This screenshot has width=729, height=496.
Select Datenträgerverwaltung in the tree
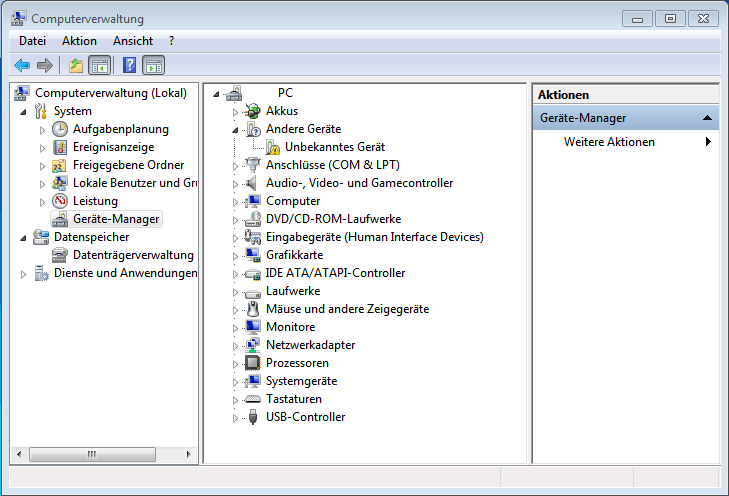tap(132, 255)
